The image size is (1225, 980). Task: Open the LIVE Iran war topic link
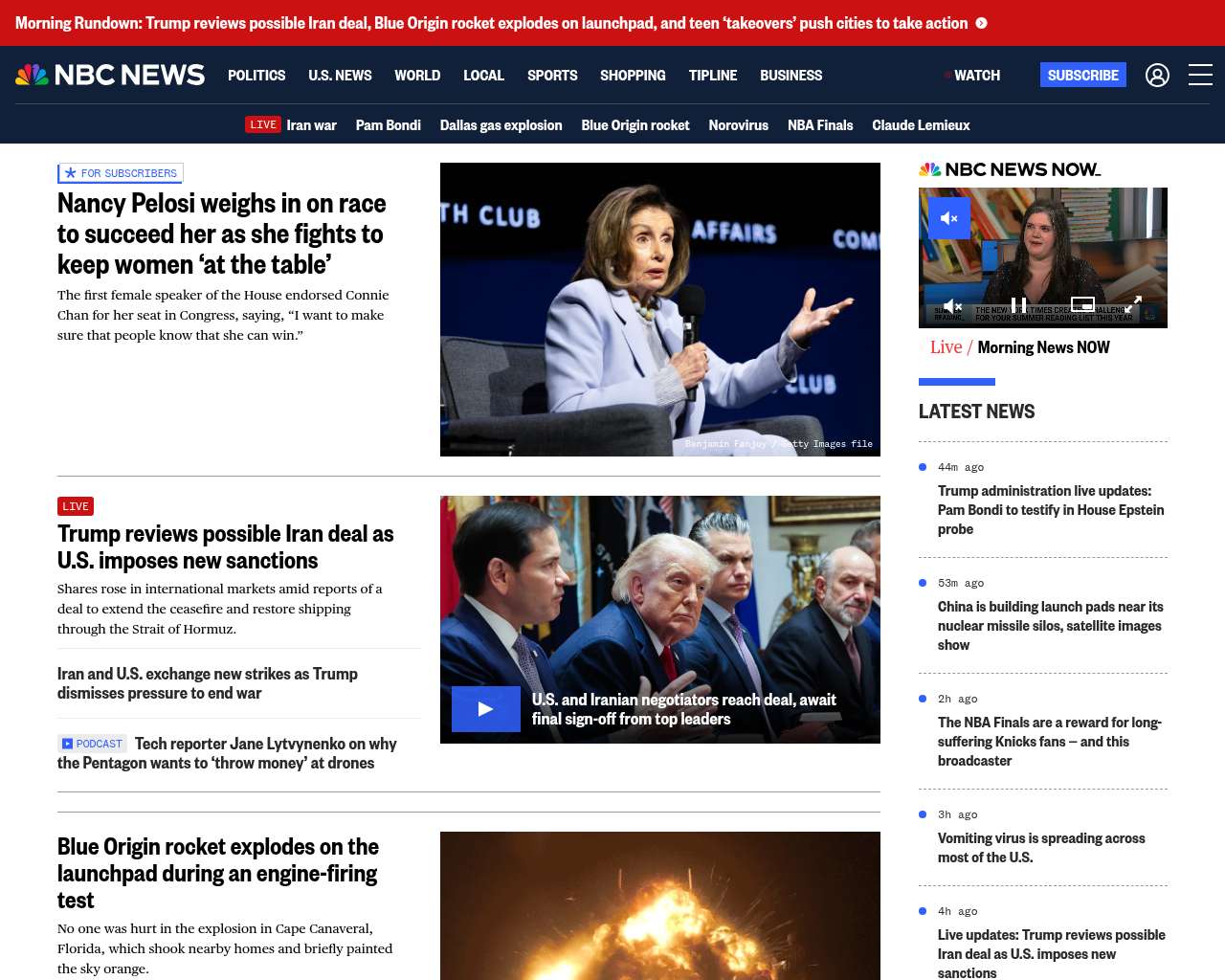coord(291,125)
